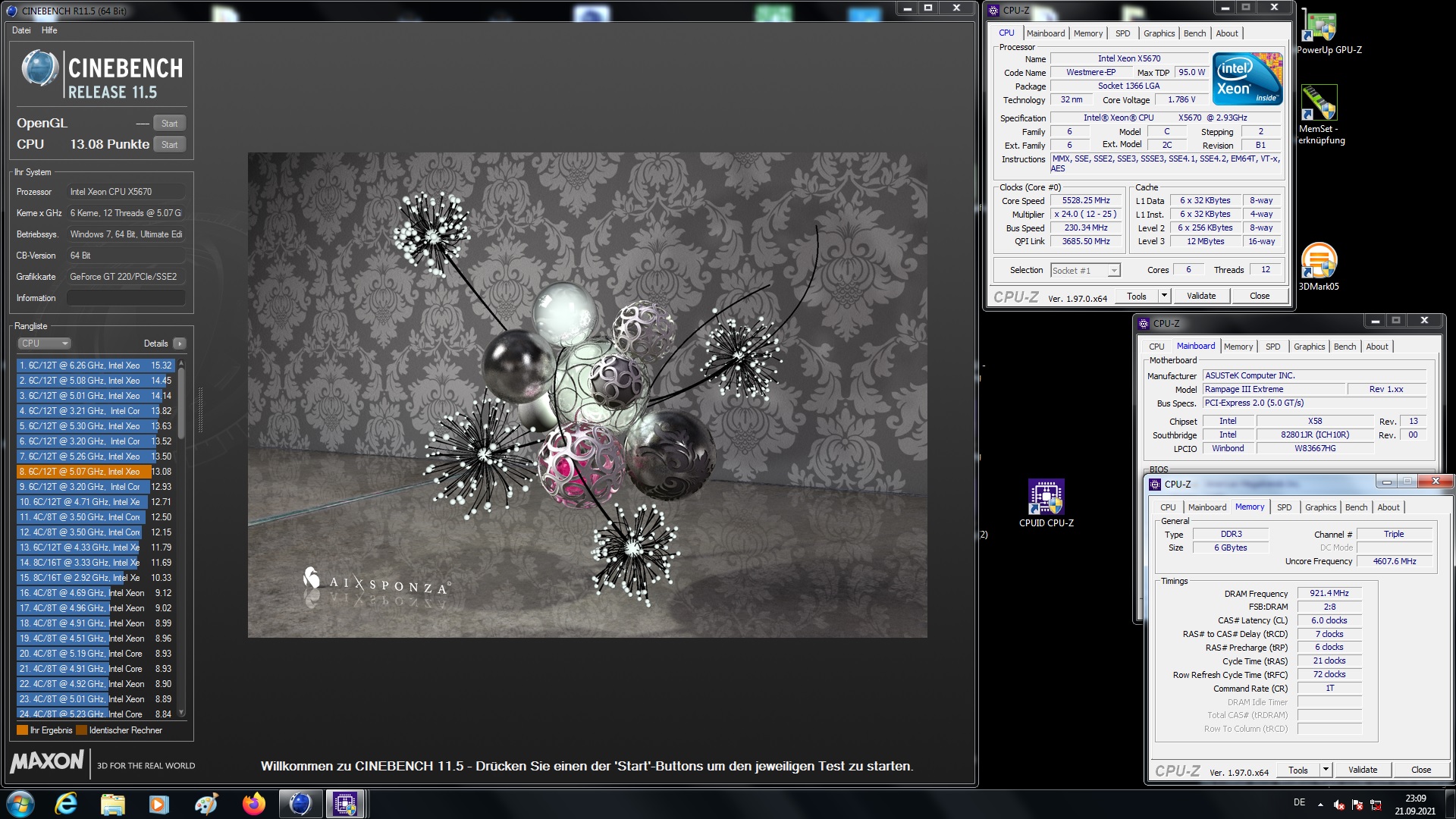Viewport: 1456px width, 819px height.
Task: Expand Tools dropdown arrow in Memory CPU-Z
Action: point(1326,770)
